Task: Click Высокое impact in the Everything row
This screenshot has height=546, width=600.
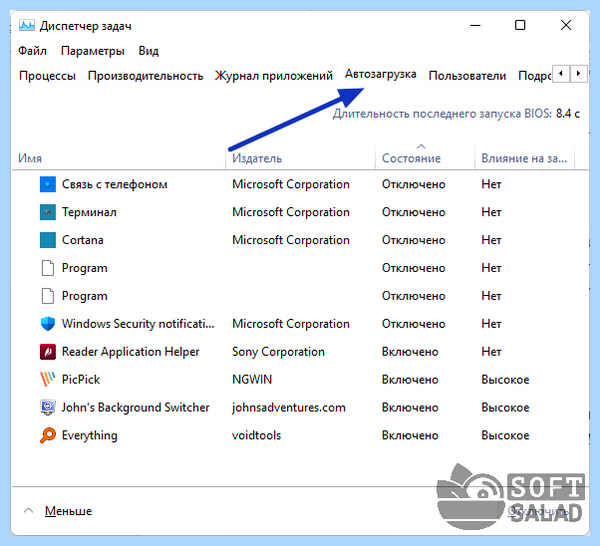Action: (505, 435)
